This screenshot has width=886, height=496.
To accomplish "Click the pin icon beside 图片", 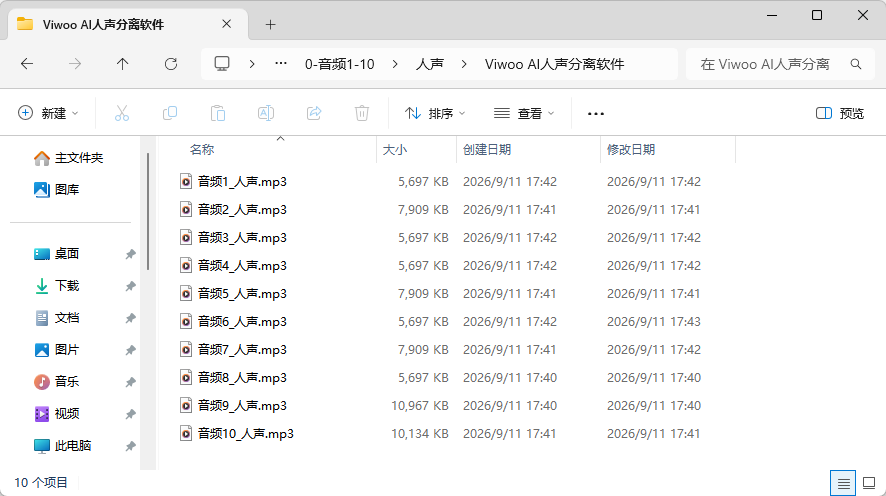I will click(131, 350).
